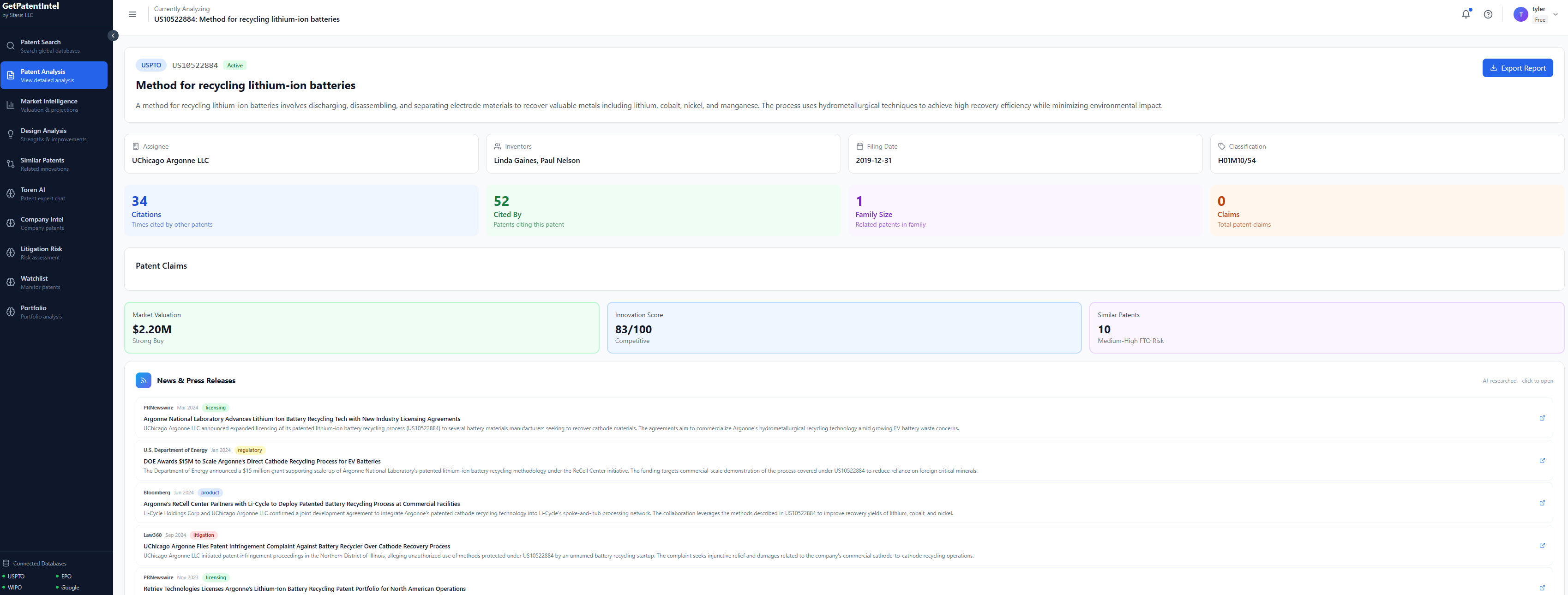Click the 0 Claims stat card
This screenshot has height=595, width=1568.
[x=1387, y=210]
